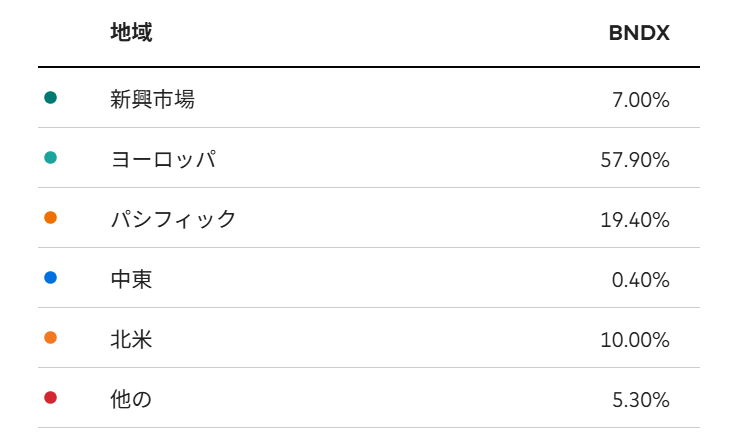This screenshot has height=446, width=738.
Task: Click the BNDX column header
Action: (638, 33)
